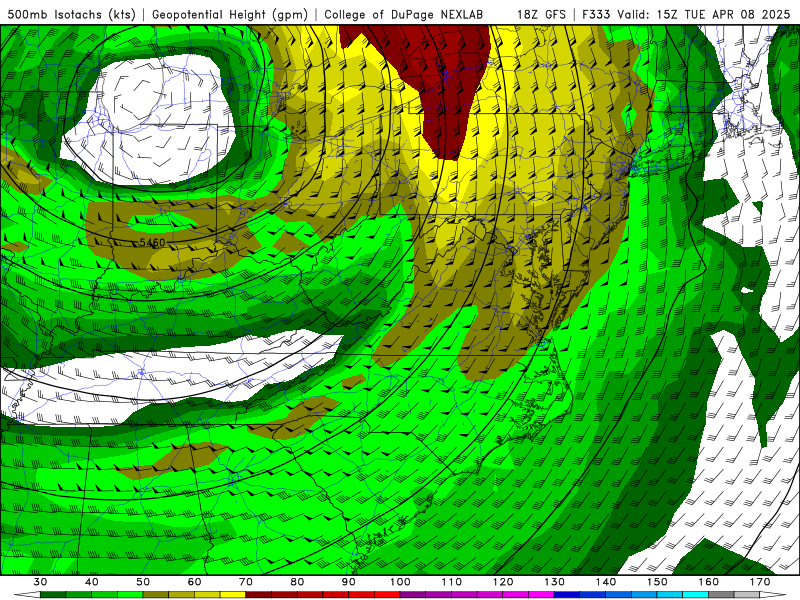The image size is (800, 600).
Task: Click the '500mb Isotachs (kts)' title text
Action: [71, 14]
